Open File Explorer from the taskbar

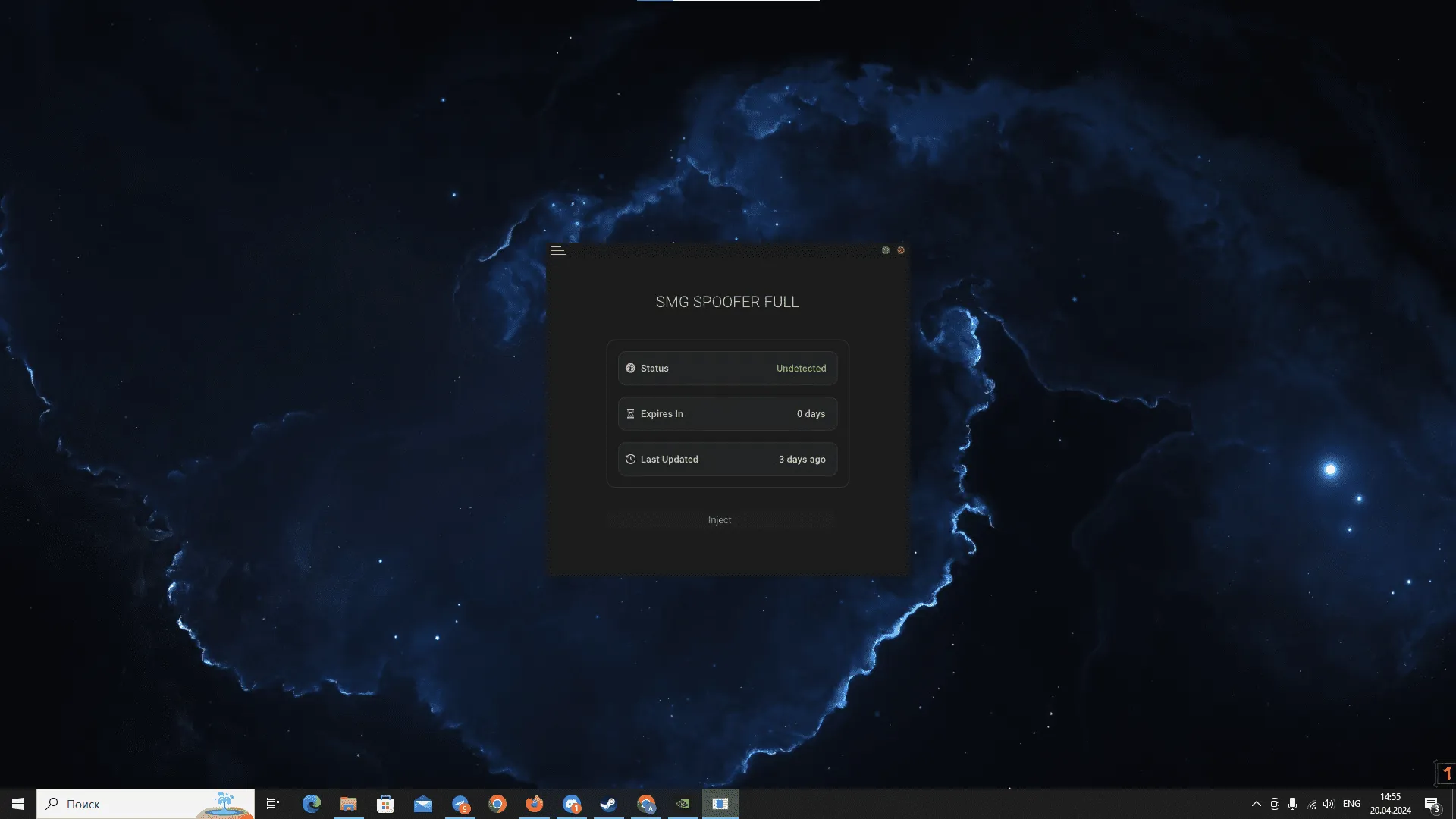point(348,804)
